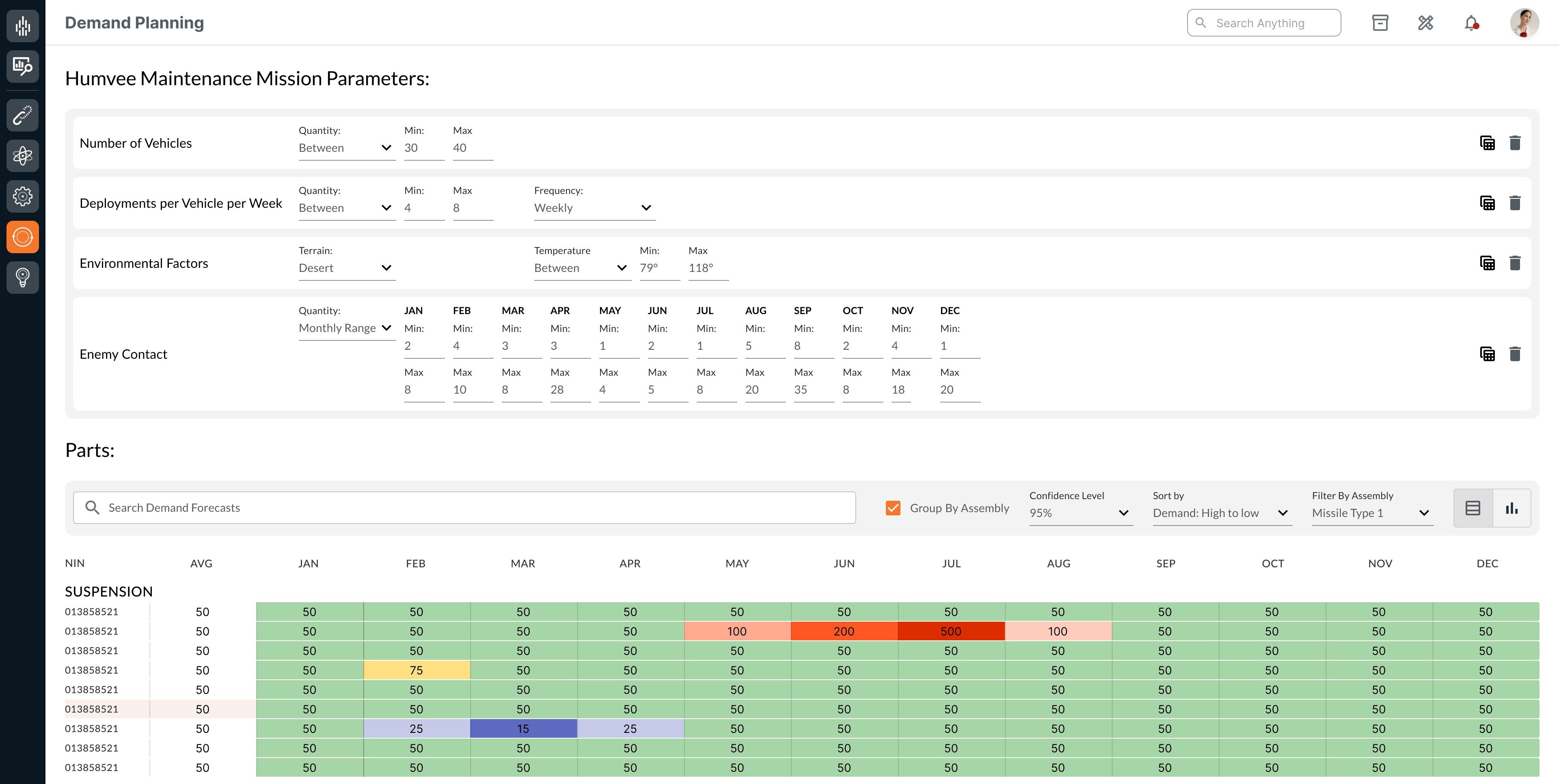Uncheck Group By Assembly checkbox
This screenshot has width=1559, height=784.
[893, 508]
